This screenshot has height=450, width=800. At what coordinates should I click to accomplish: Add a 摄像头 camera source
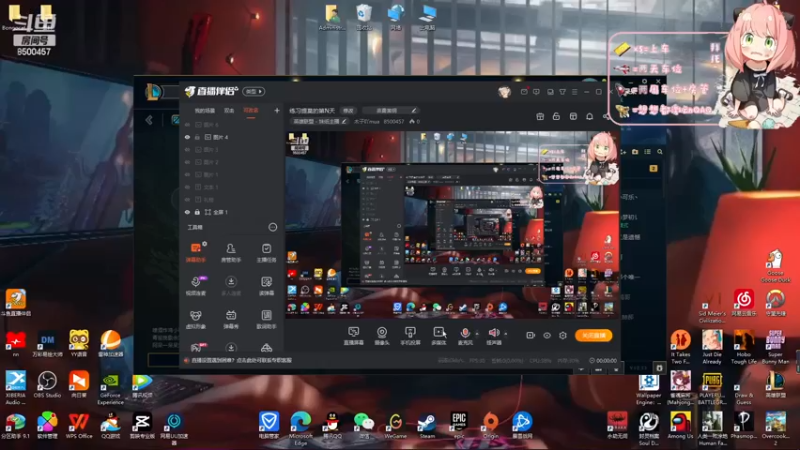[382, 336]
